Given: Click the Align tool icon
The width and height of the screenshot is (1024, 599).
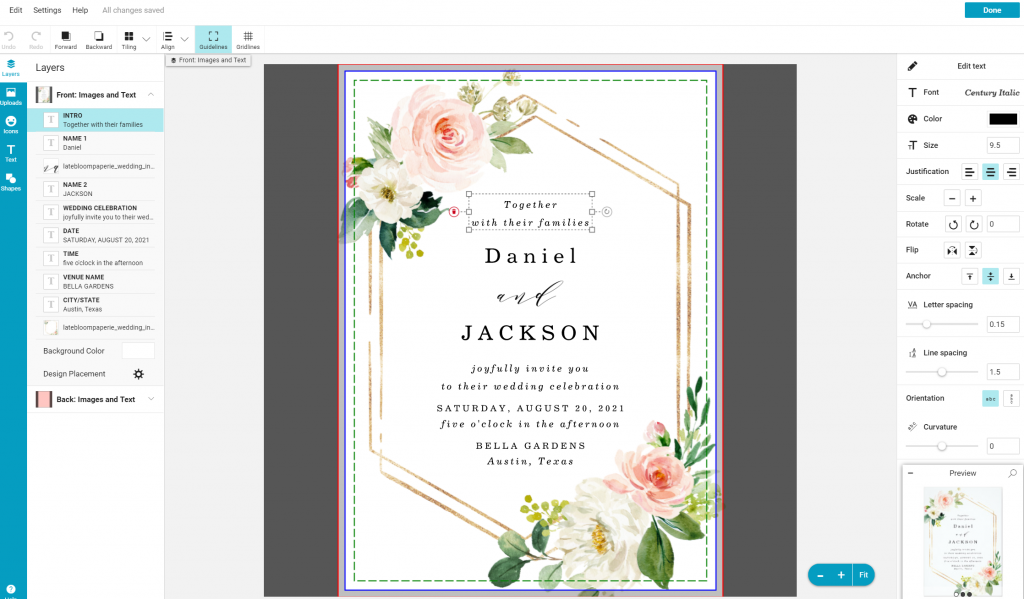Looking at the screenshot, I should pyautogui.click(x=168, y=37).
